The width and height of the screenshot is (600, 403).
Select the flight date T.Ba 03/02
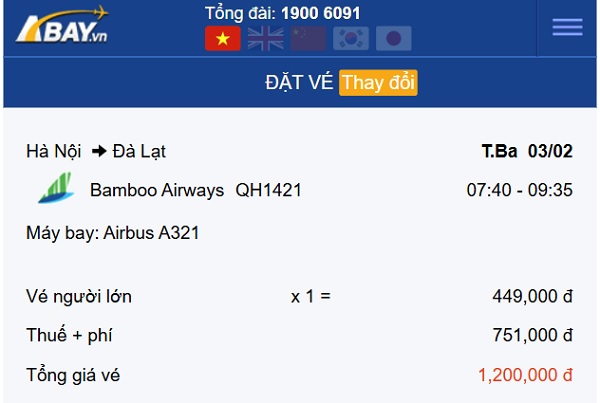526,152
